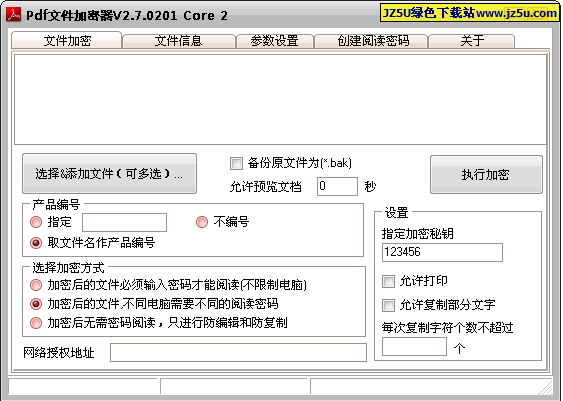This screenshot has height=401, width=563.
Task: Open the 关于 tab
Action: tap(471, 41)
